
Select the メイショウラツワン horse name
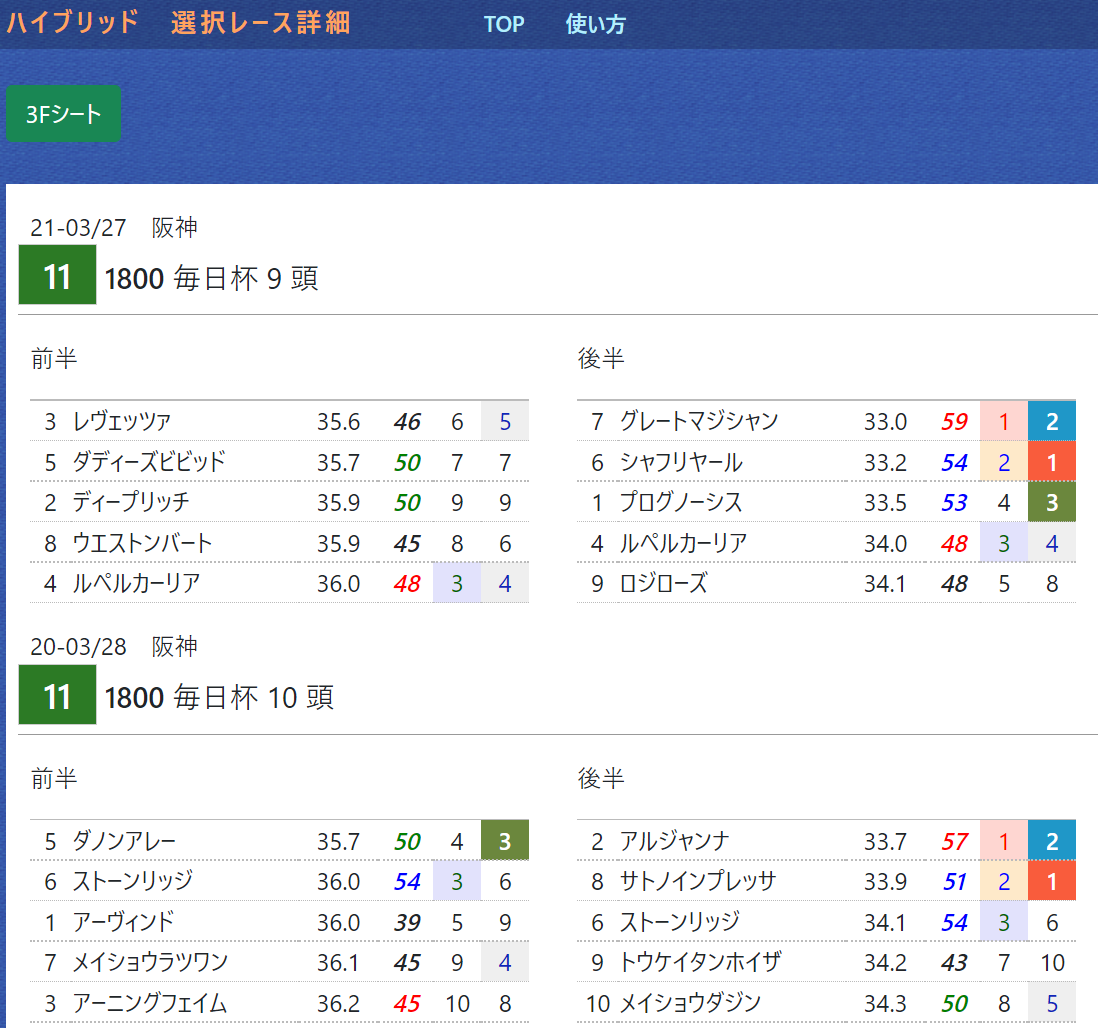[x=151, y=962]
